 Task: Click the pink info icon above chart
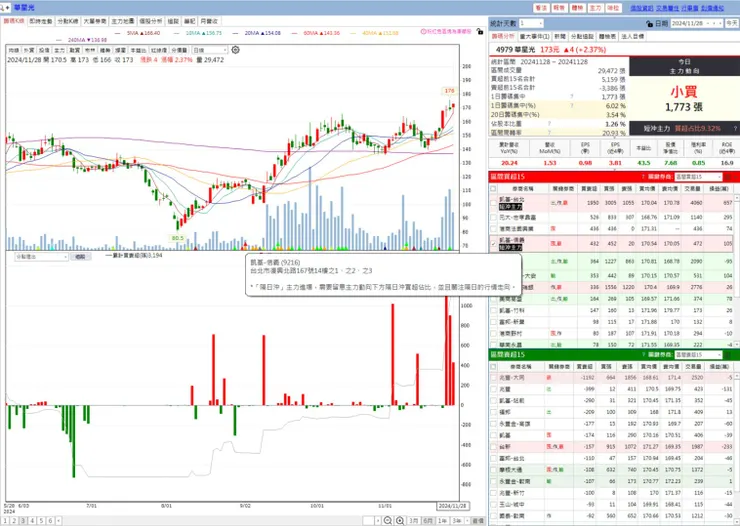coord(423,32)
